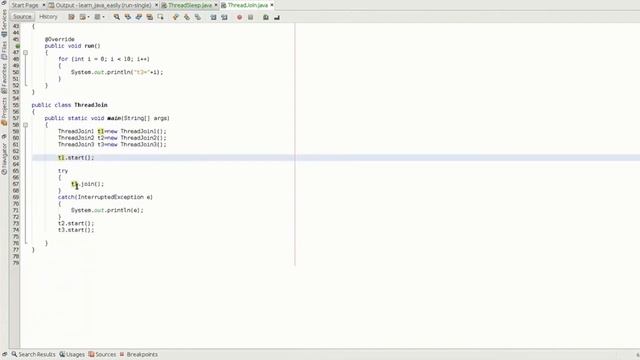Screen dimensions: 640x360
Task: Click the Next Bookmark icon
Action: coord(187,17)
